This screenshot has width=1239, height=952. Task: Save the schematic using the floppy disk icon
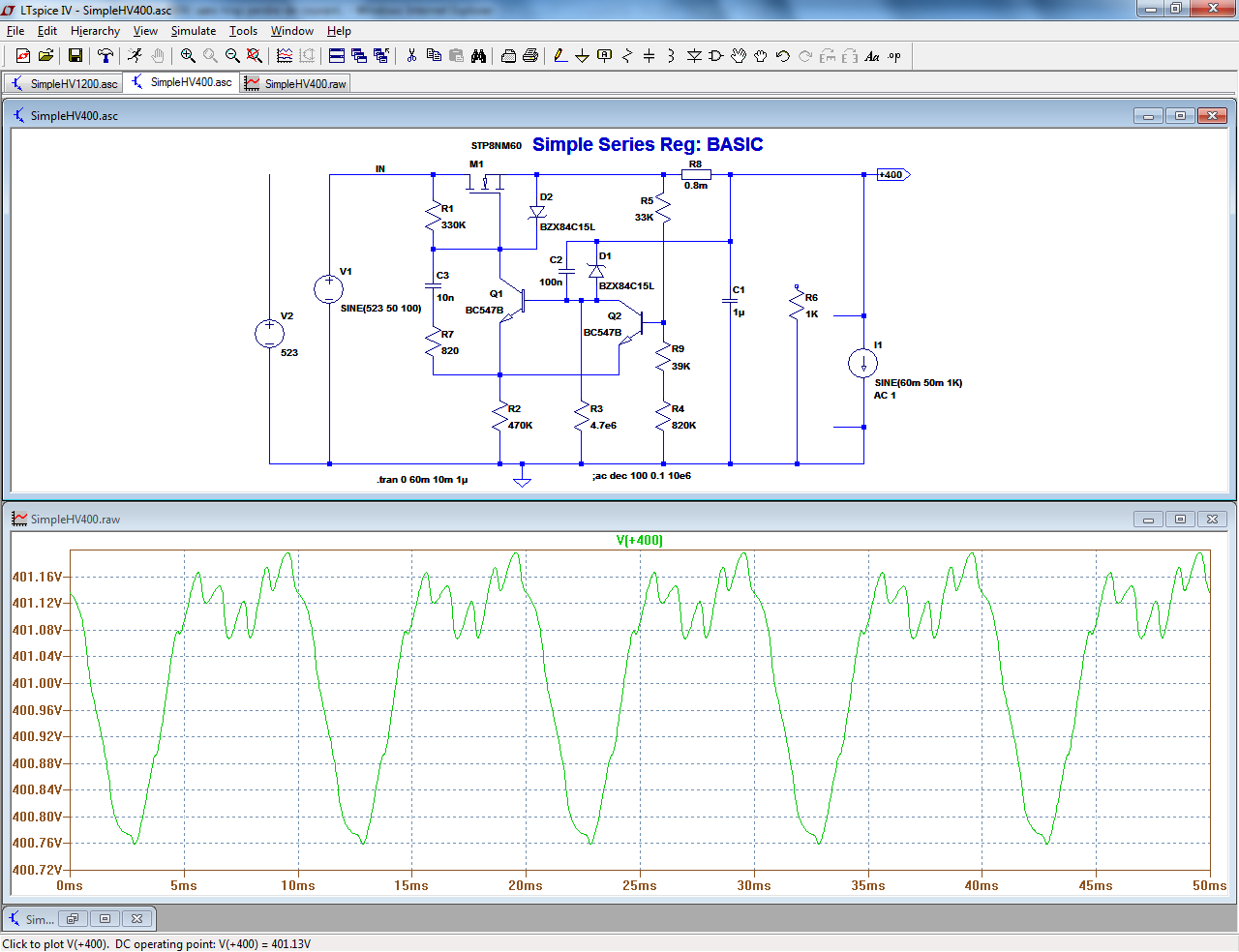click(75, 56)
